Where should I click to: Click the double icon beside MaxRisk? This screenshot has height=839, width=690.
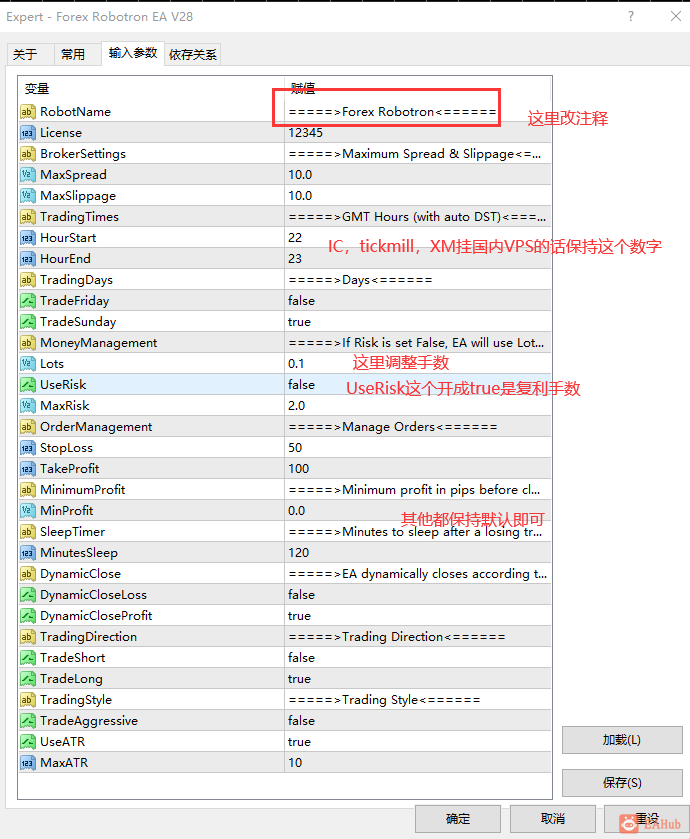pyautogui.click(x=28, y=406)
